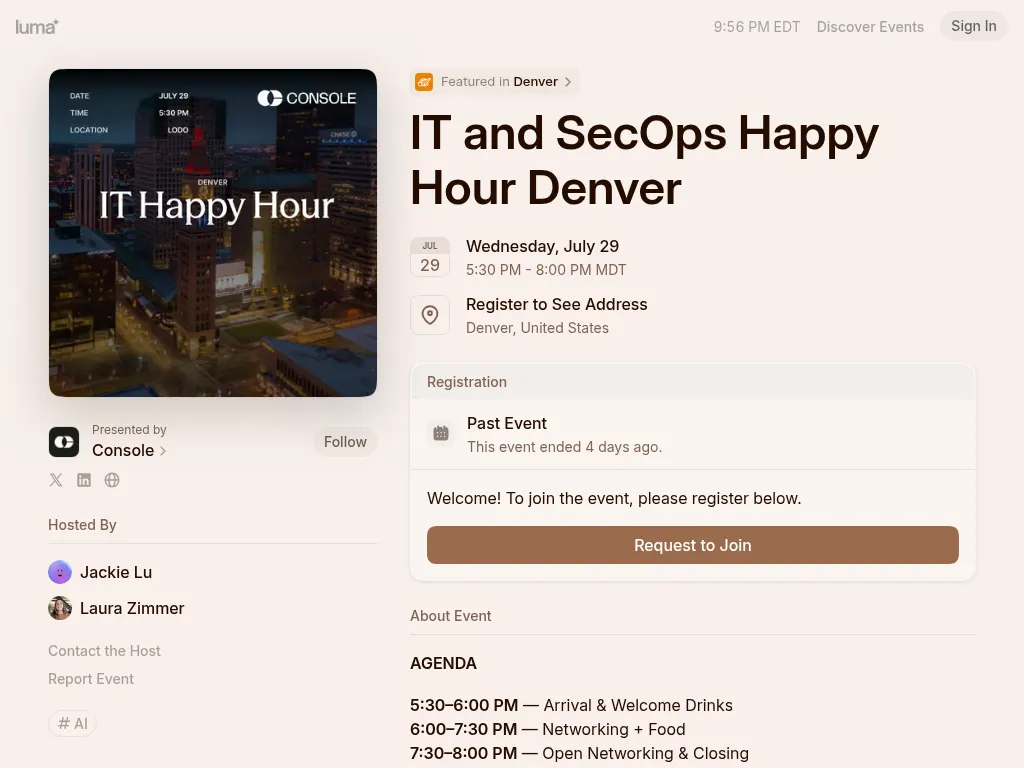The height and width of the screenshot is (768, 1024).
Task: Click Wednesday, July 29 date text
Action: (x=543, y=246)
